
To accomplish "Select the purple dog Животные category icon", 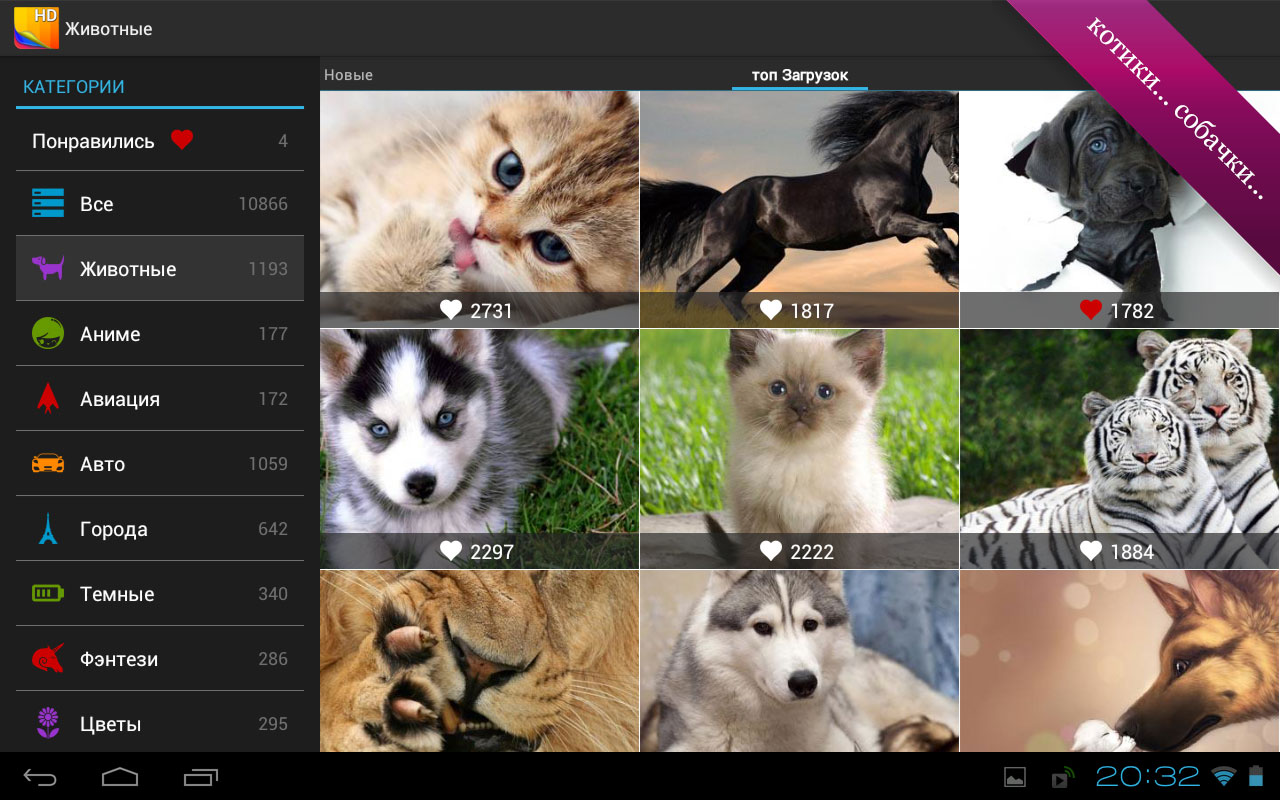I will (x=48, y=268).
